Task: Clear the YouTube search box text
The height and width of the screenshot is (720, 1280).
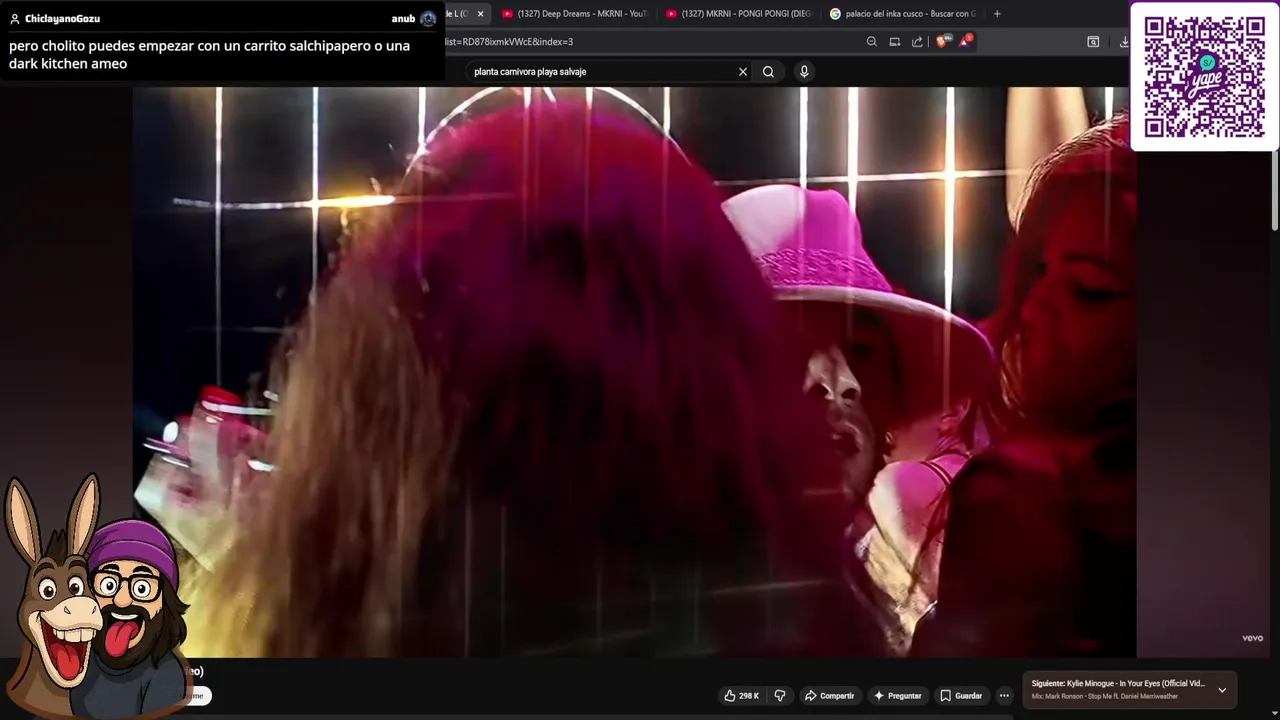Action: [x=743, y=72]
